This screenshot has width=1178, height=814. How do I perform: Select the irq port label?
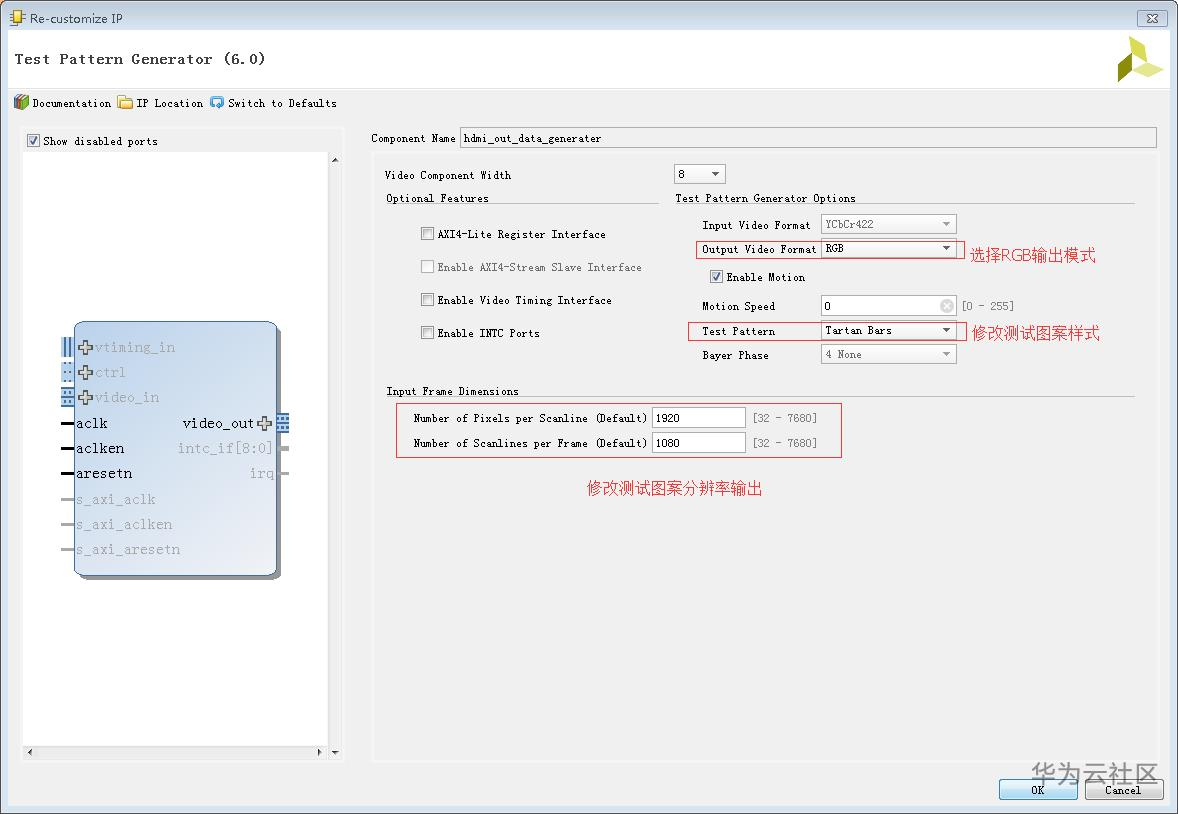coord(261,473)
